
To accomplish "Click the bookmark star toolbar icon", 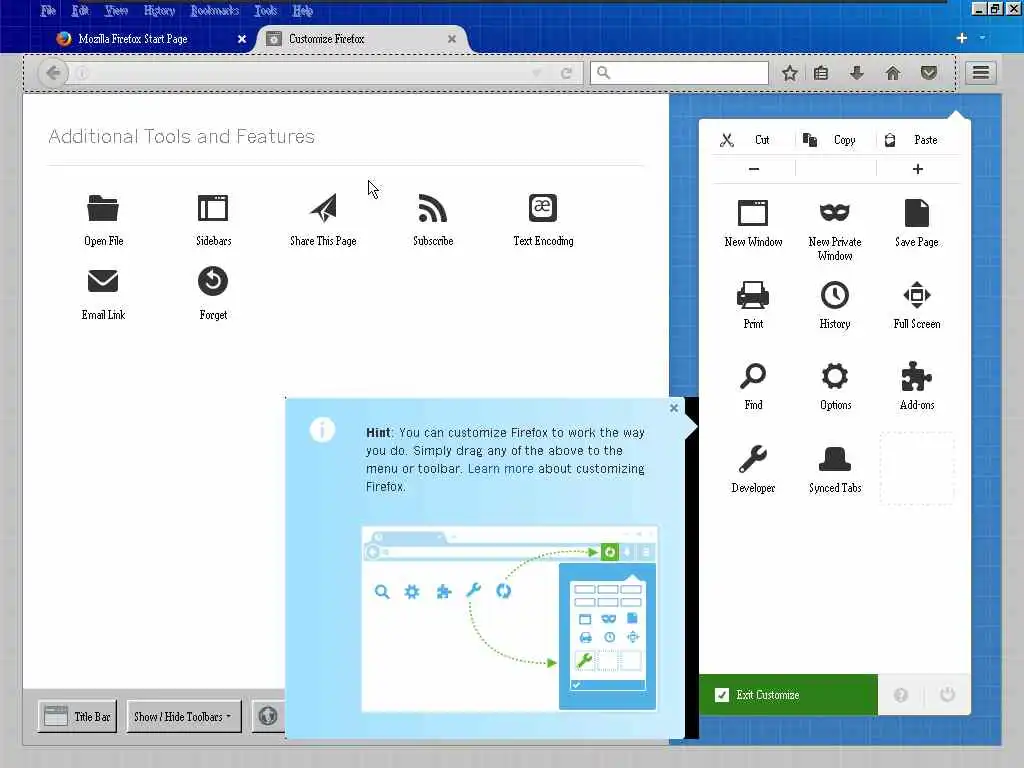I will 790,73.
